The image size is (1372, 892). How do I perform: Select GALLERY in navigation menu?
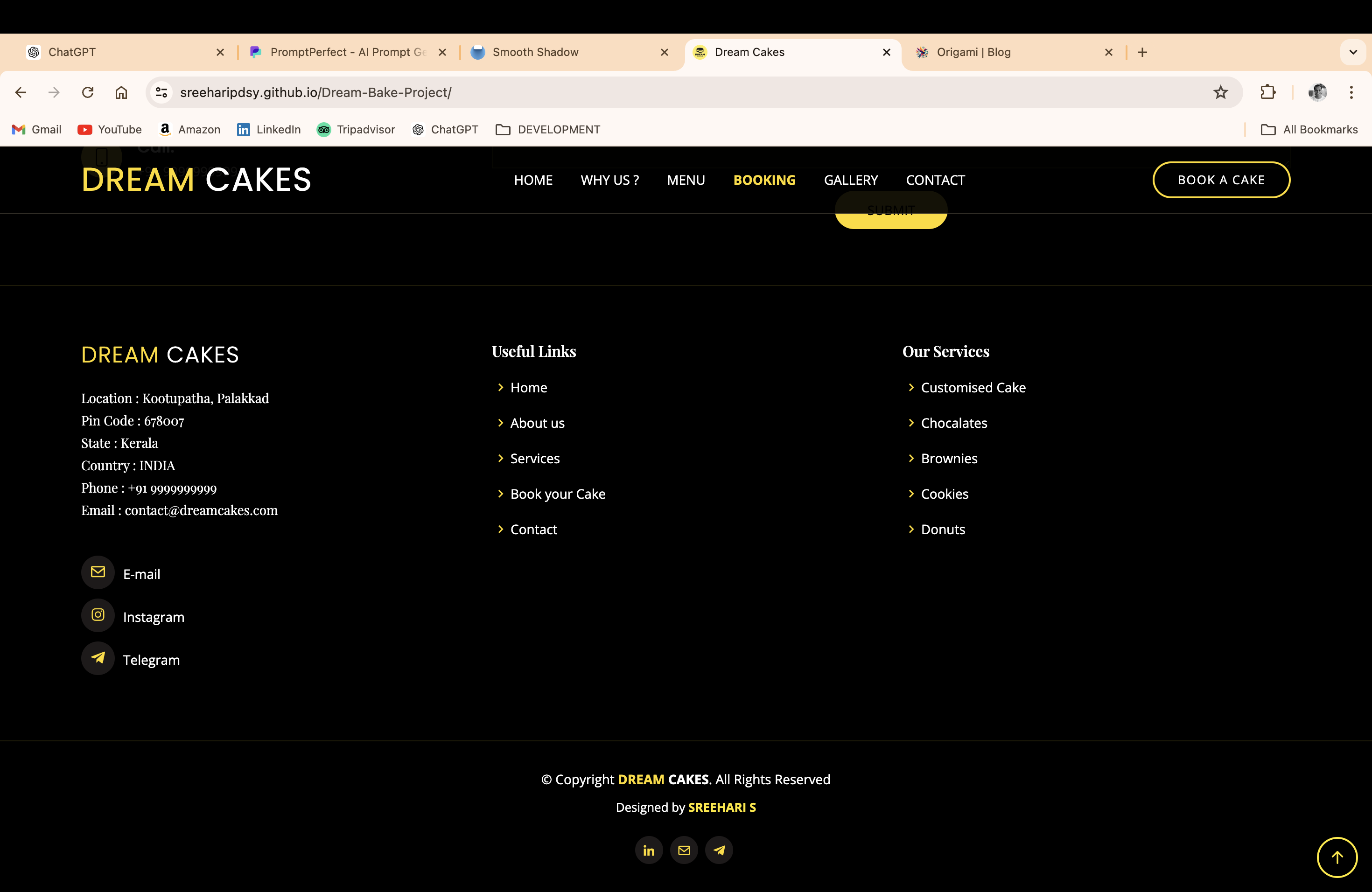[850, 181]
